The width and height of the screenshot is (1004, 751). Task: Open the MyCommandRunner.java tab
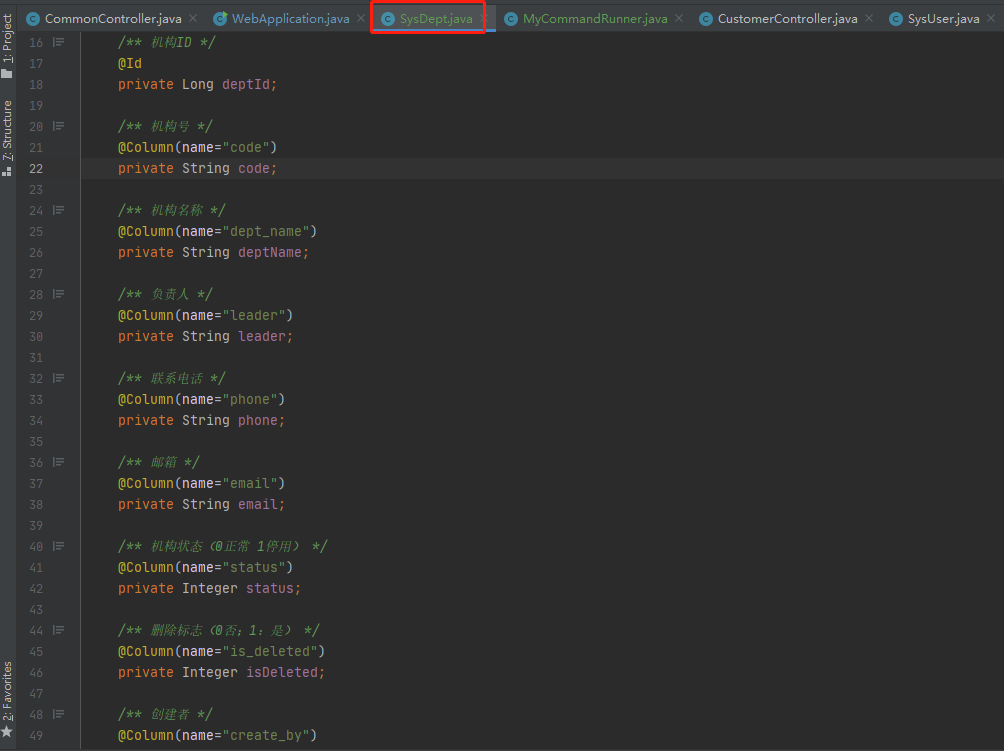pyautogui.click(x=595, y=19)
